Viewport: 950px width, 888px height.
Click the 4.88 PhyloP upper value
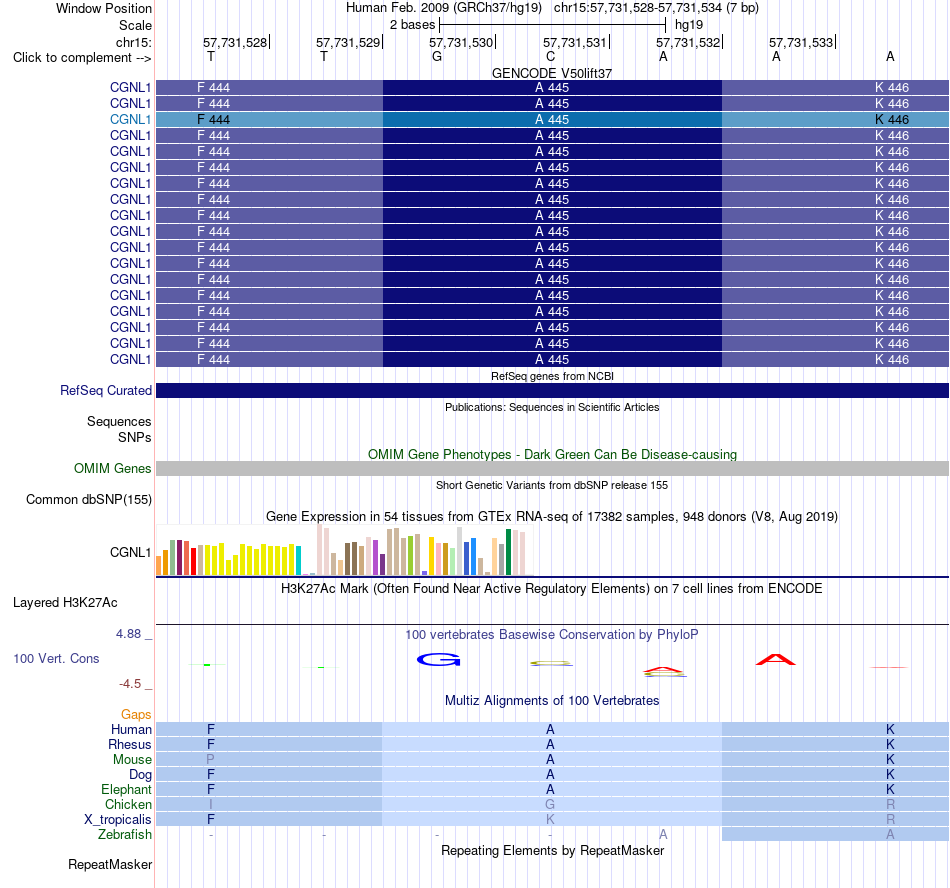click(x=128, y=634)
